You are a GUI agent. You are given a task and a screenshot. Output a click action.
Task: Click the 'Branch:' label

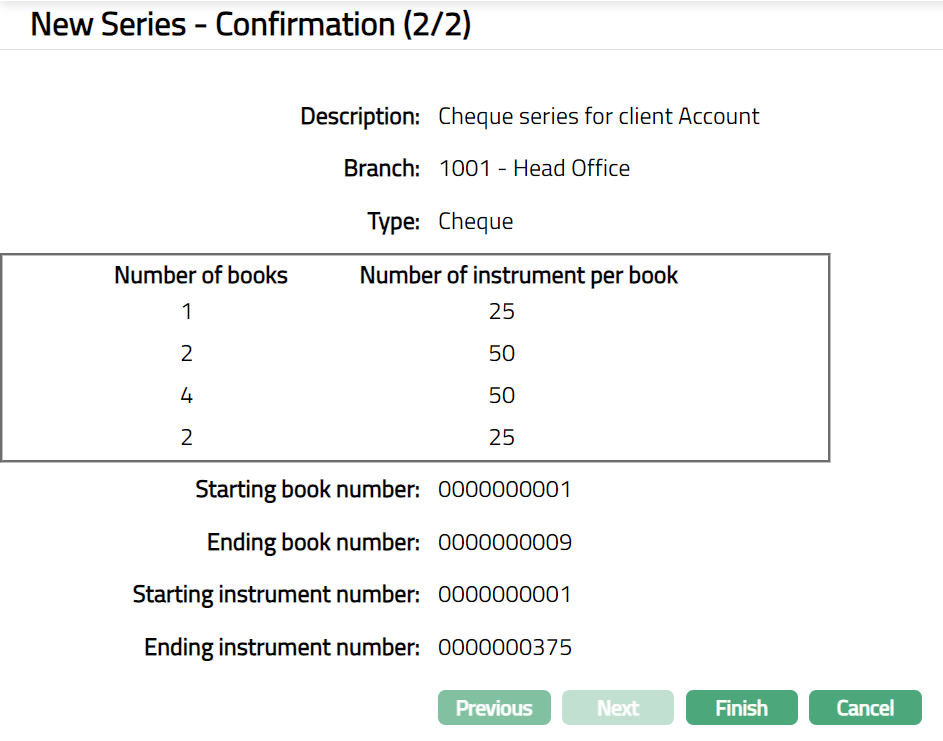[x=381, y=168]
